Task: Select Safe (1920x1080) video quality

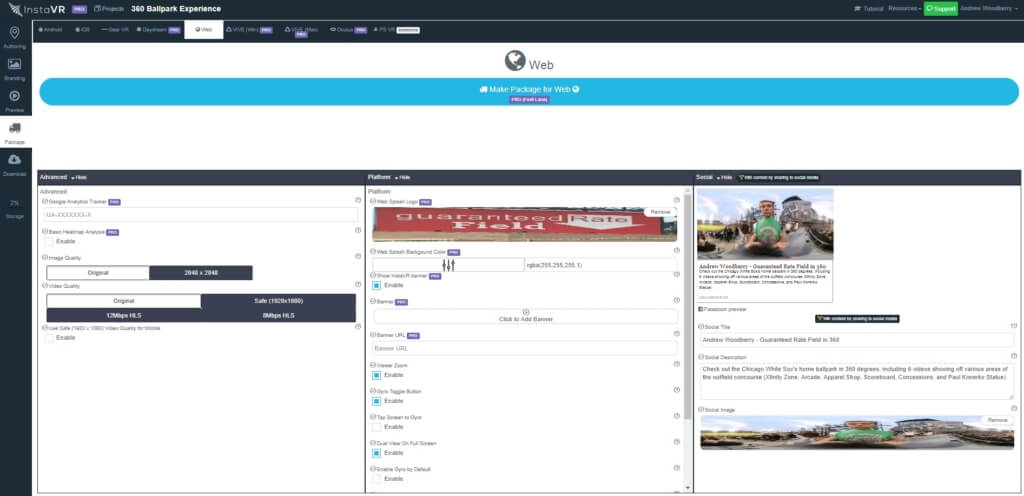Action: click(x=278, y=301)
